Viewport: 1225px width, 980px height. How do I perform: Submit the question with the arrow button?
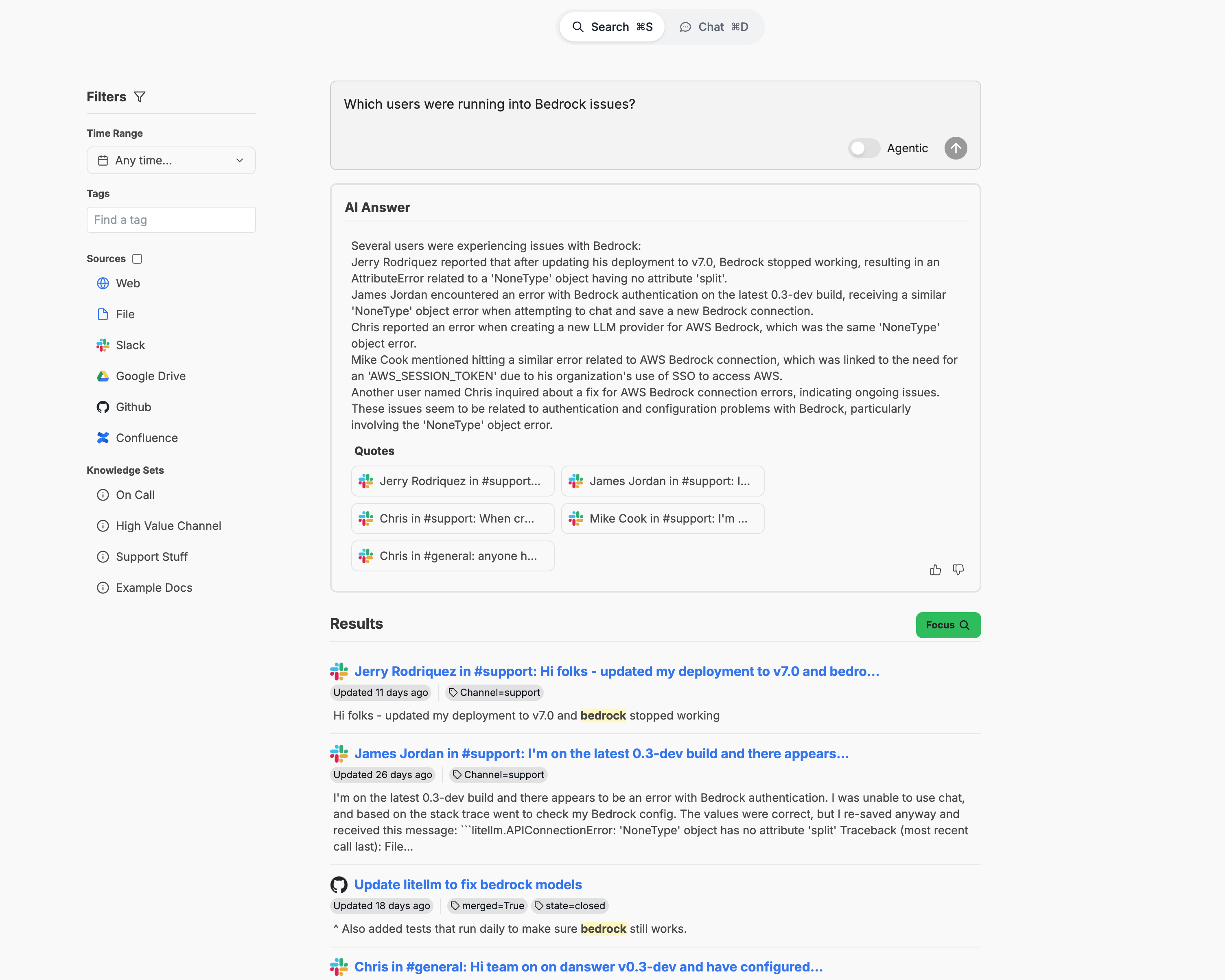point(956,148)
